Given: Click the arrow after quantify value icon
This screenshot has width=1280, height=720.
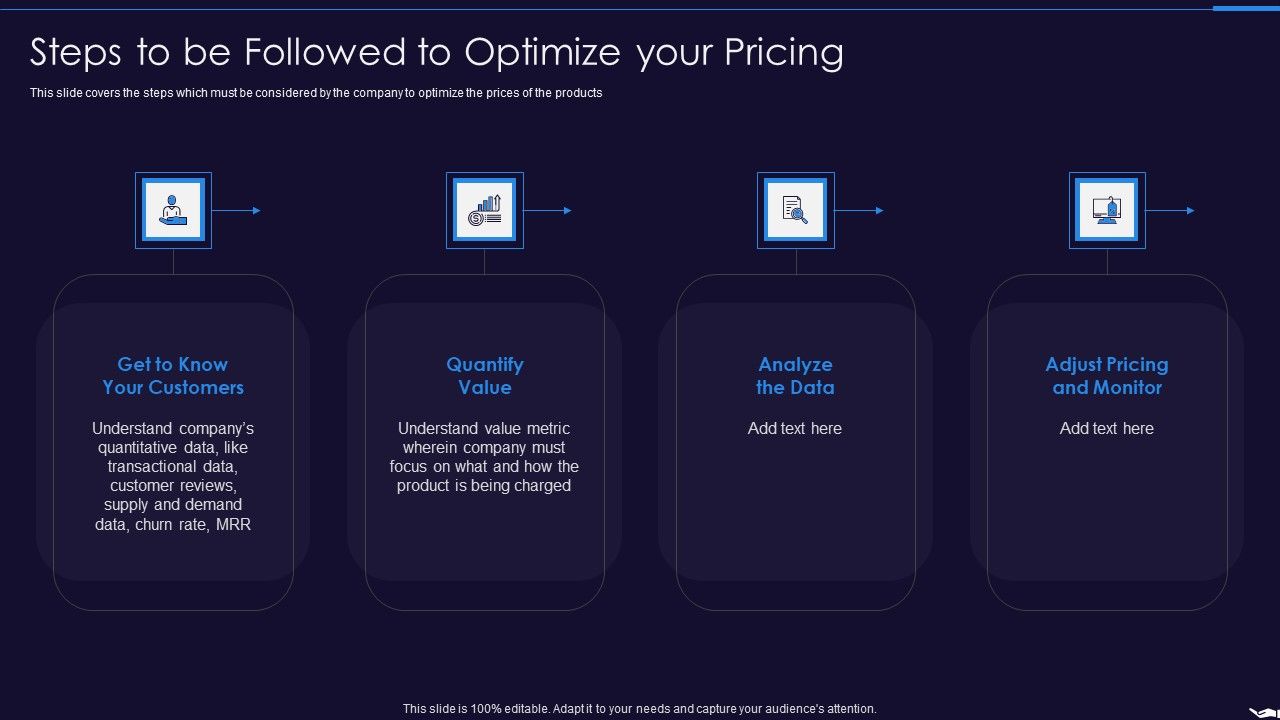Looking at the screenshot, I should click(x=548, y=210).
